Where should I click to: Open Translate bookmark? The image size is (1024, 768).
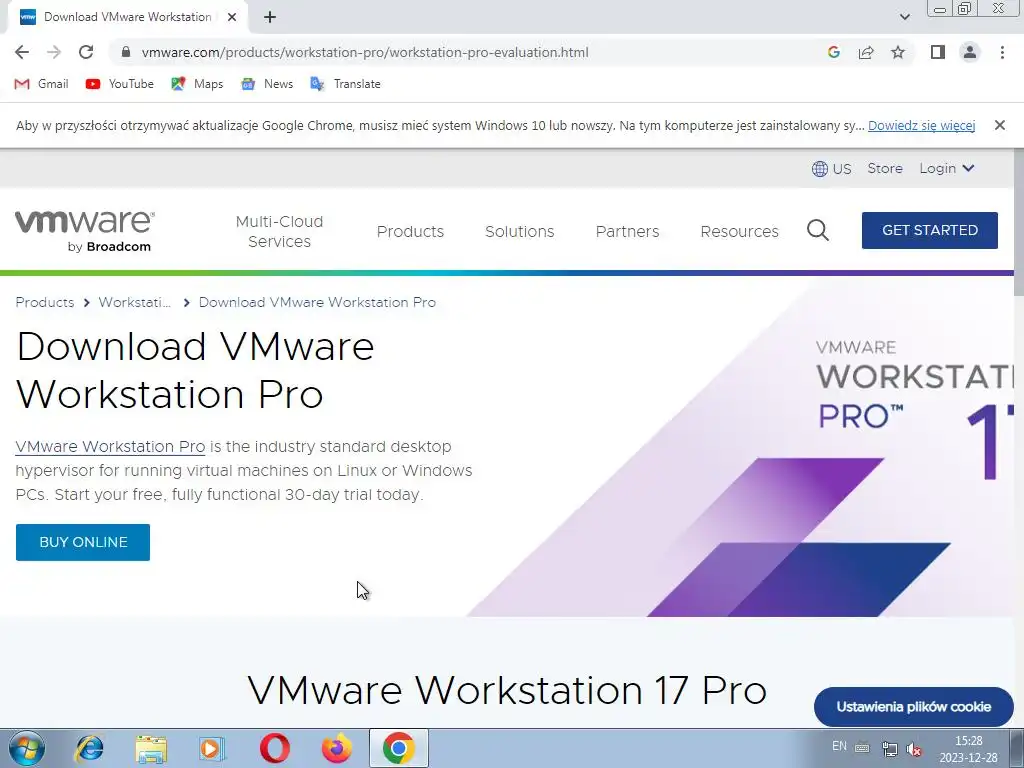click(345, 84)
